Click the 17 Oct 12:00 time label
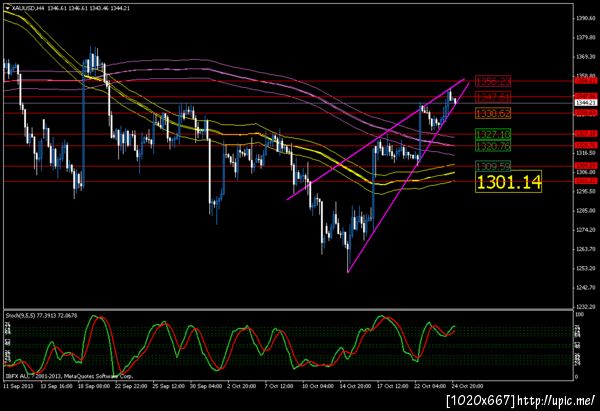This screenshot has height=411, width=600. (393, 386)
